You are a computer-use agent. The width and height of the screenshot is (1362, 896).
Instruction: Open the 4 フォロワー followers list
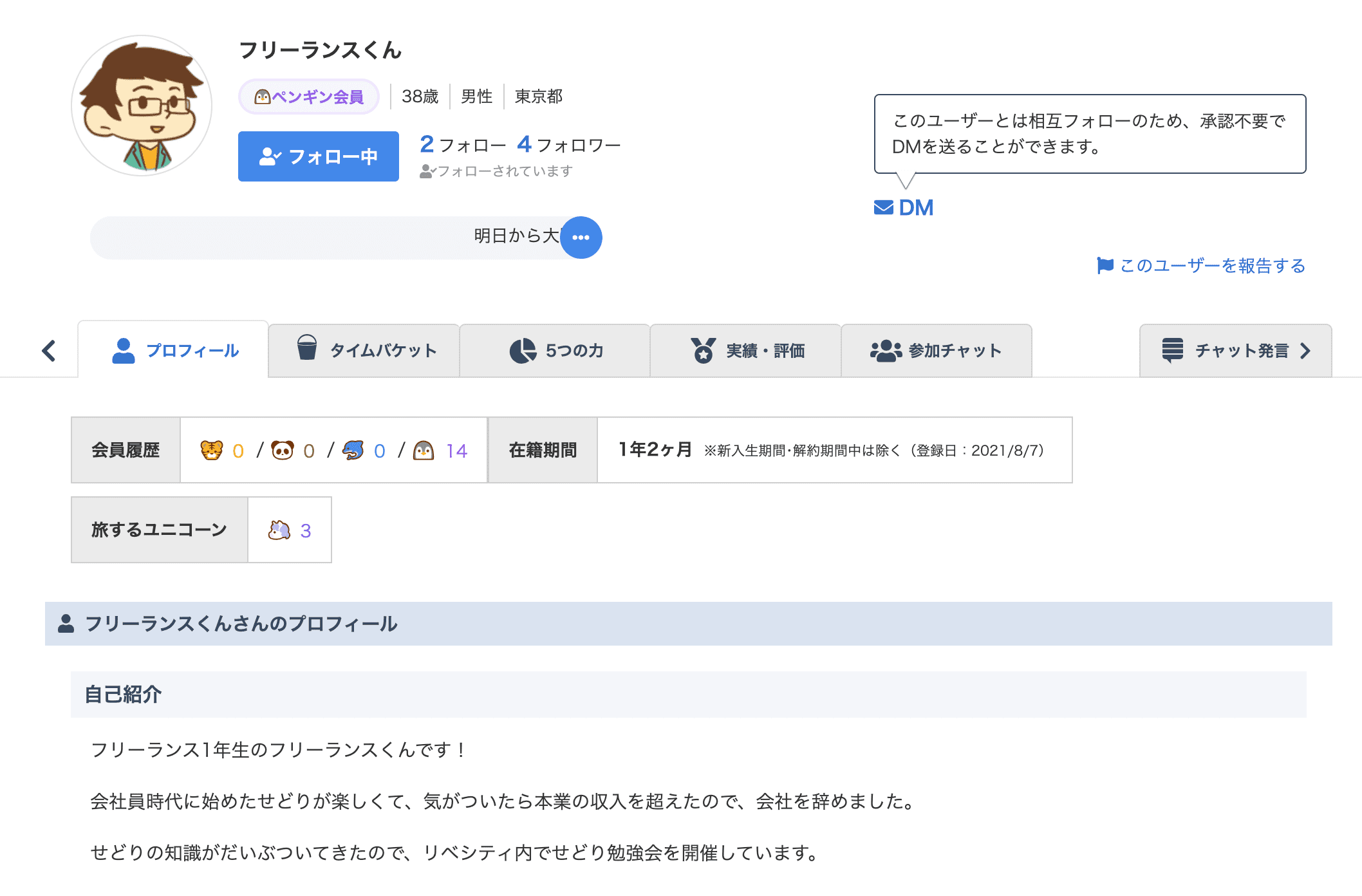click(x=569, y=145)
